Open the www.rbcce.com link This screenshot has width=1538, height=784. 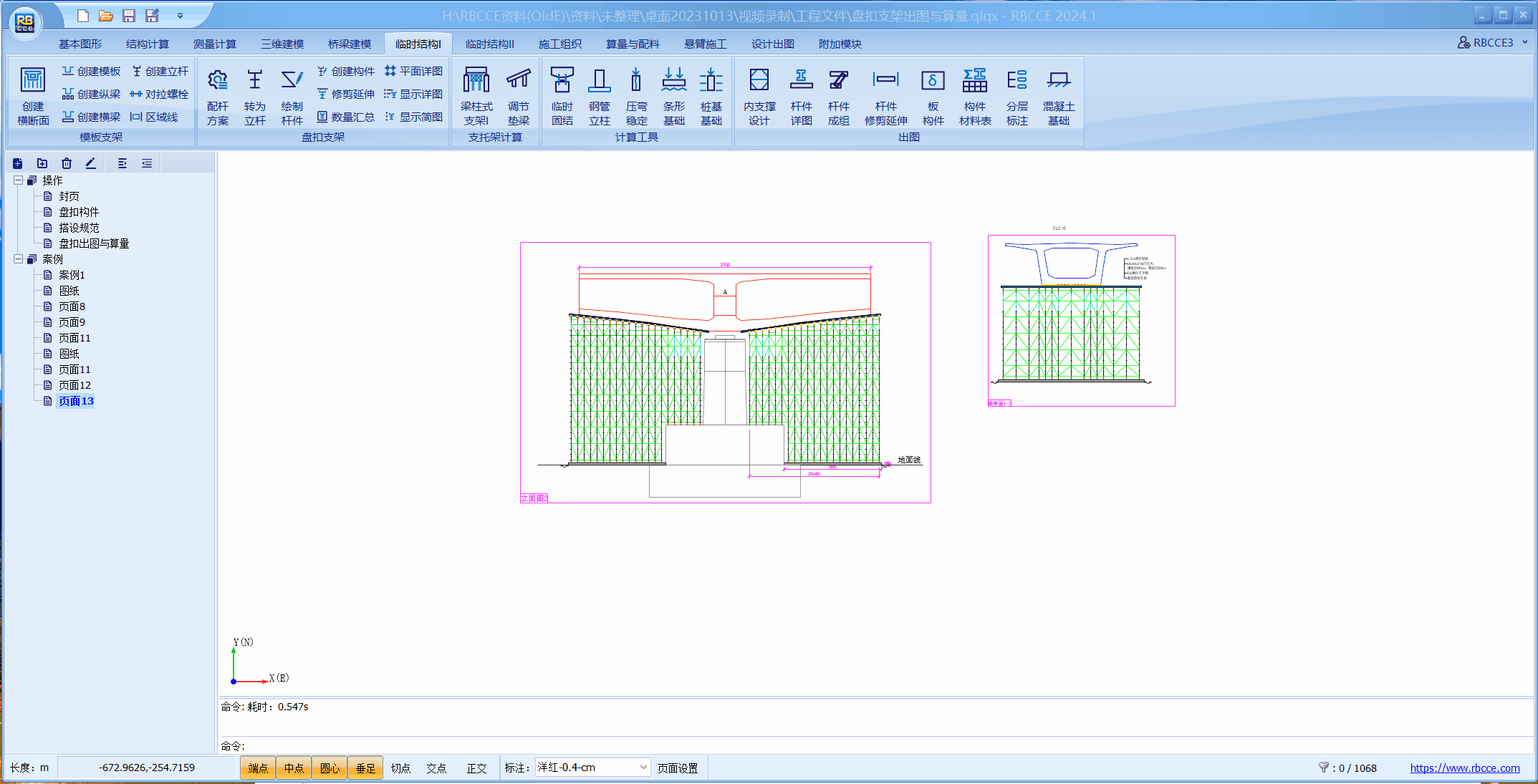[1464, 768]
